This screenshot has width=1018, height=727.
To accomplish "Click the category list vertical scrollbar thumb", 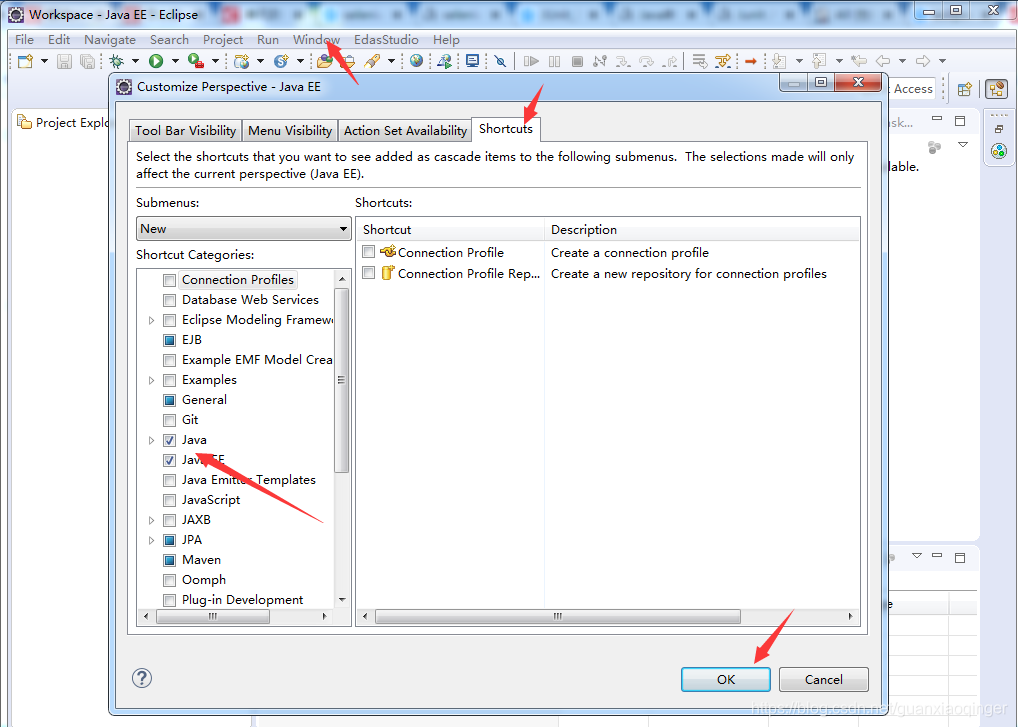I will pyautogui.click(x=341, y=380).
